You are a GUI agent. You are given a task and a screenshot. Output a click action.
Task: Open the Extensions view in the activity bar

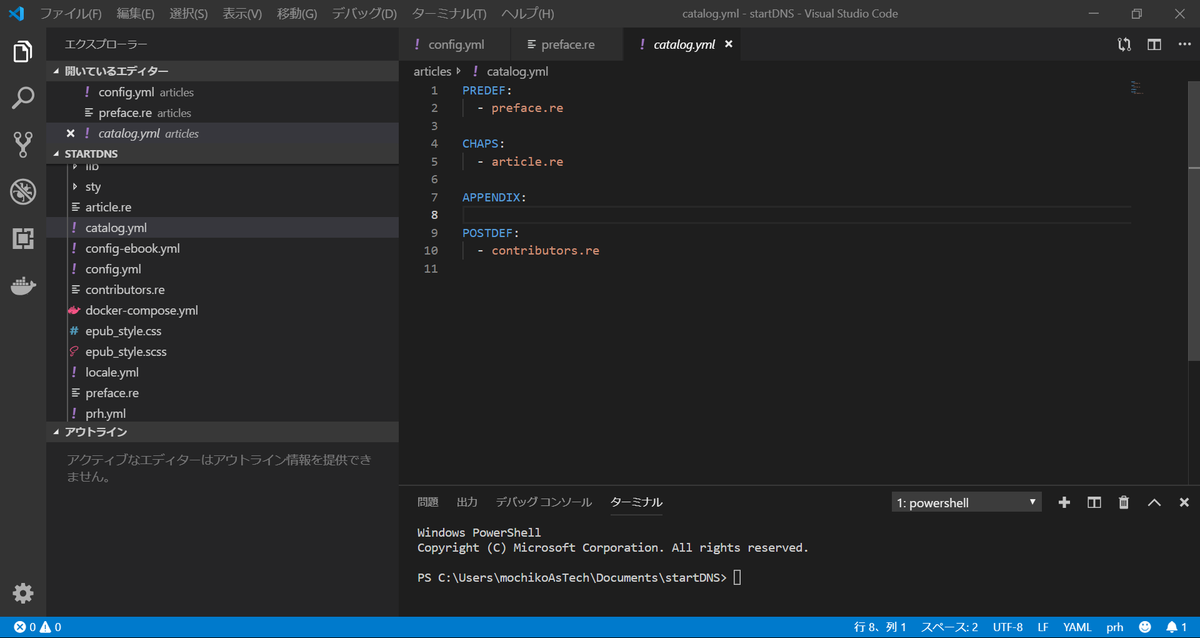tap(23, 238)
